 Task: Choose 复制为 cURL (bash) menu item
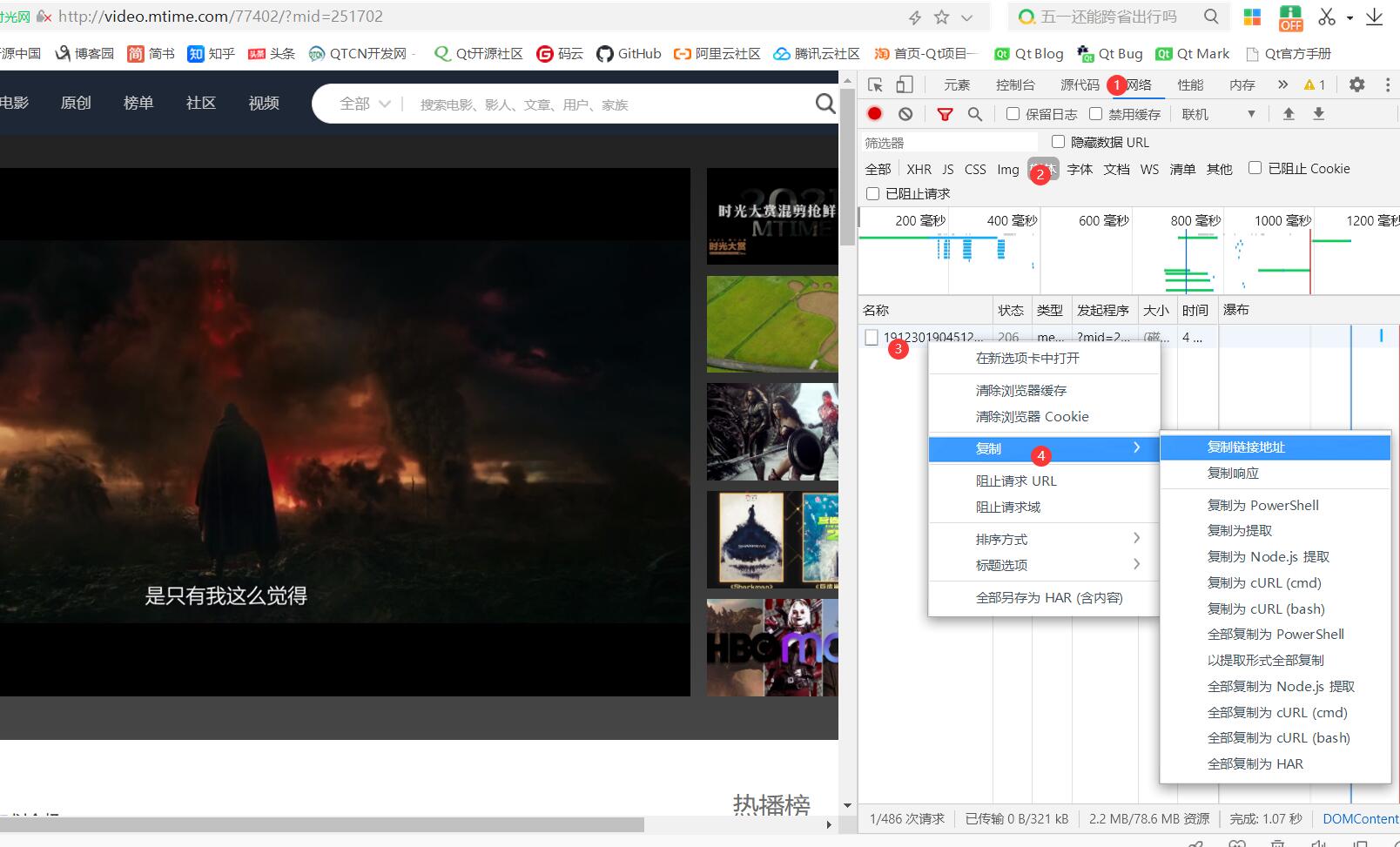click(1266, 608)
